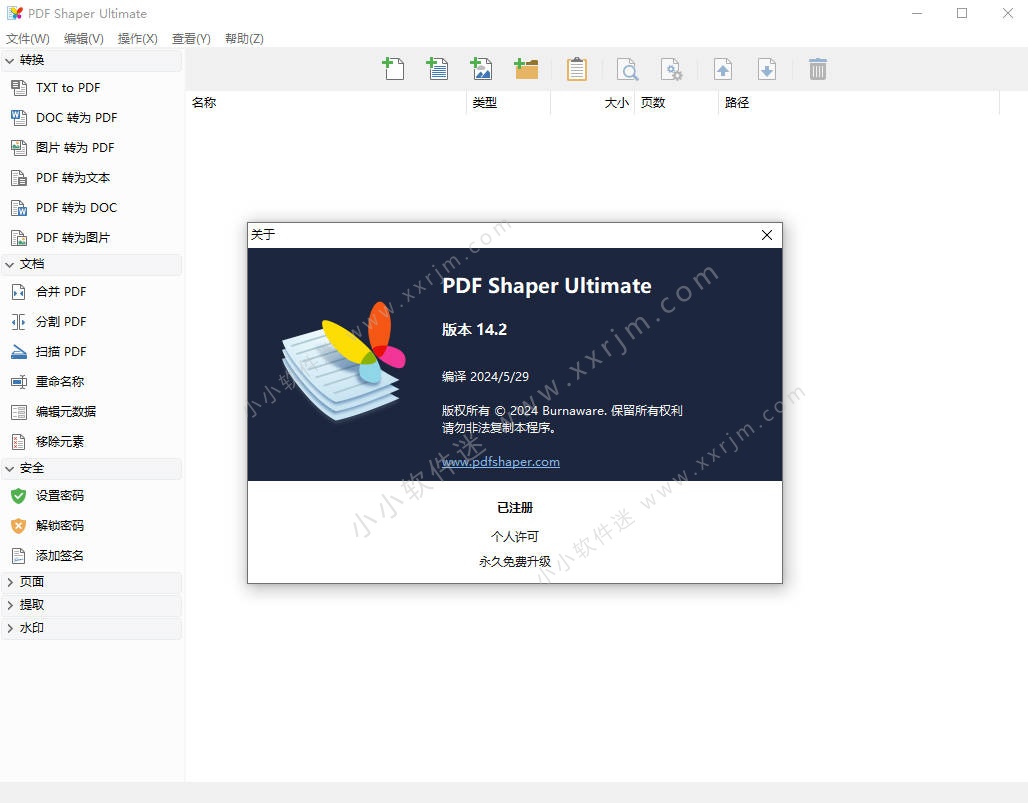Open the 帮助(Z) menu

tap(244, 39)
